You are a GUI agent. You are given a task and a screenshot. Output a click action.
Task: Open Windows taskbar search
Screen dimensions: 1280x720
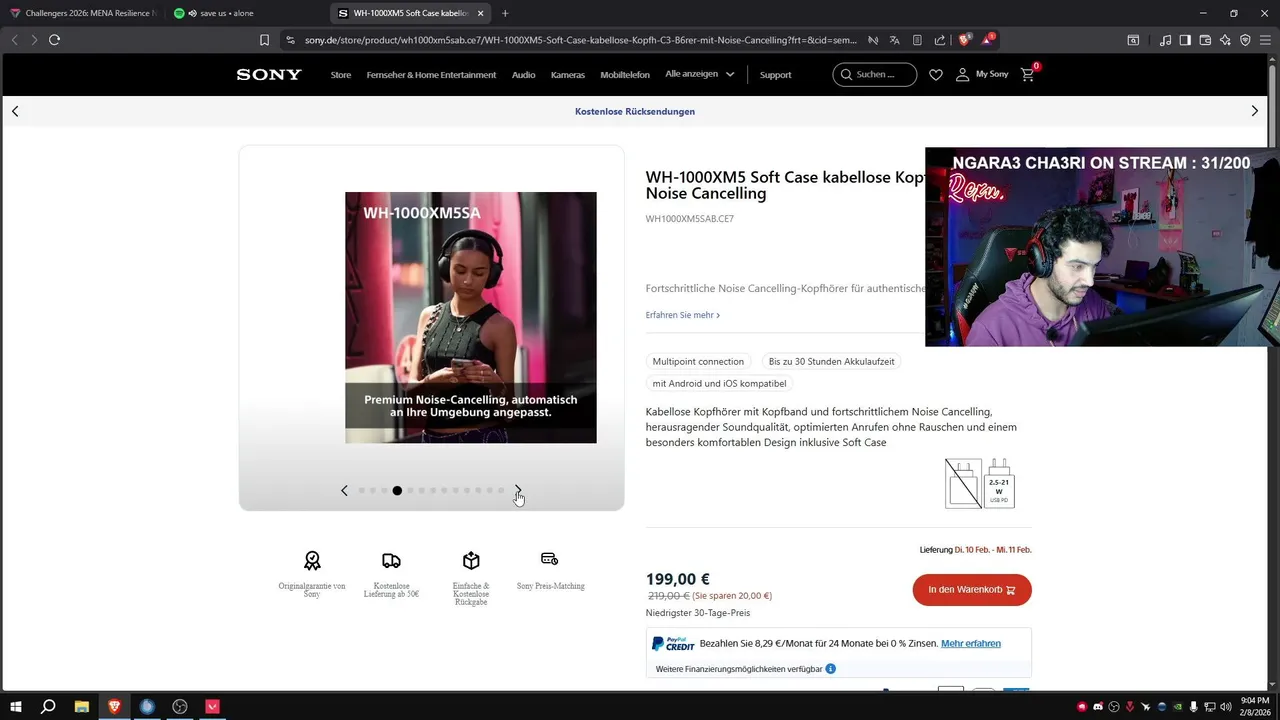[x=48, y=706]
